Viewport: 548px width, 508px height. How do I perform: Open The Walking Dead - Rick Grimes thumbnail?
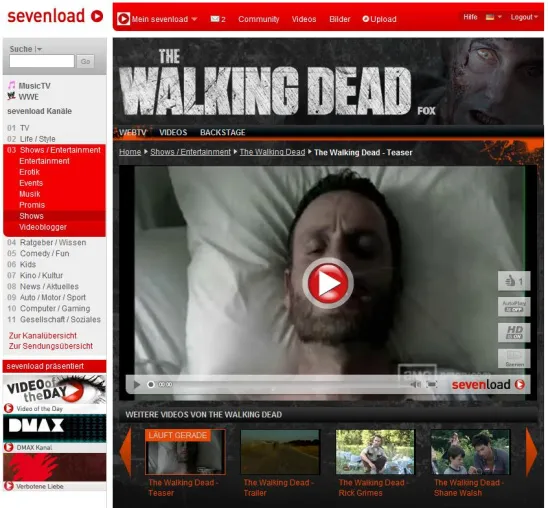(x=375, y=452)
